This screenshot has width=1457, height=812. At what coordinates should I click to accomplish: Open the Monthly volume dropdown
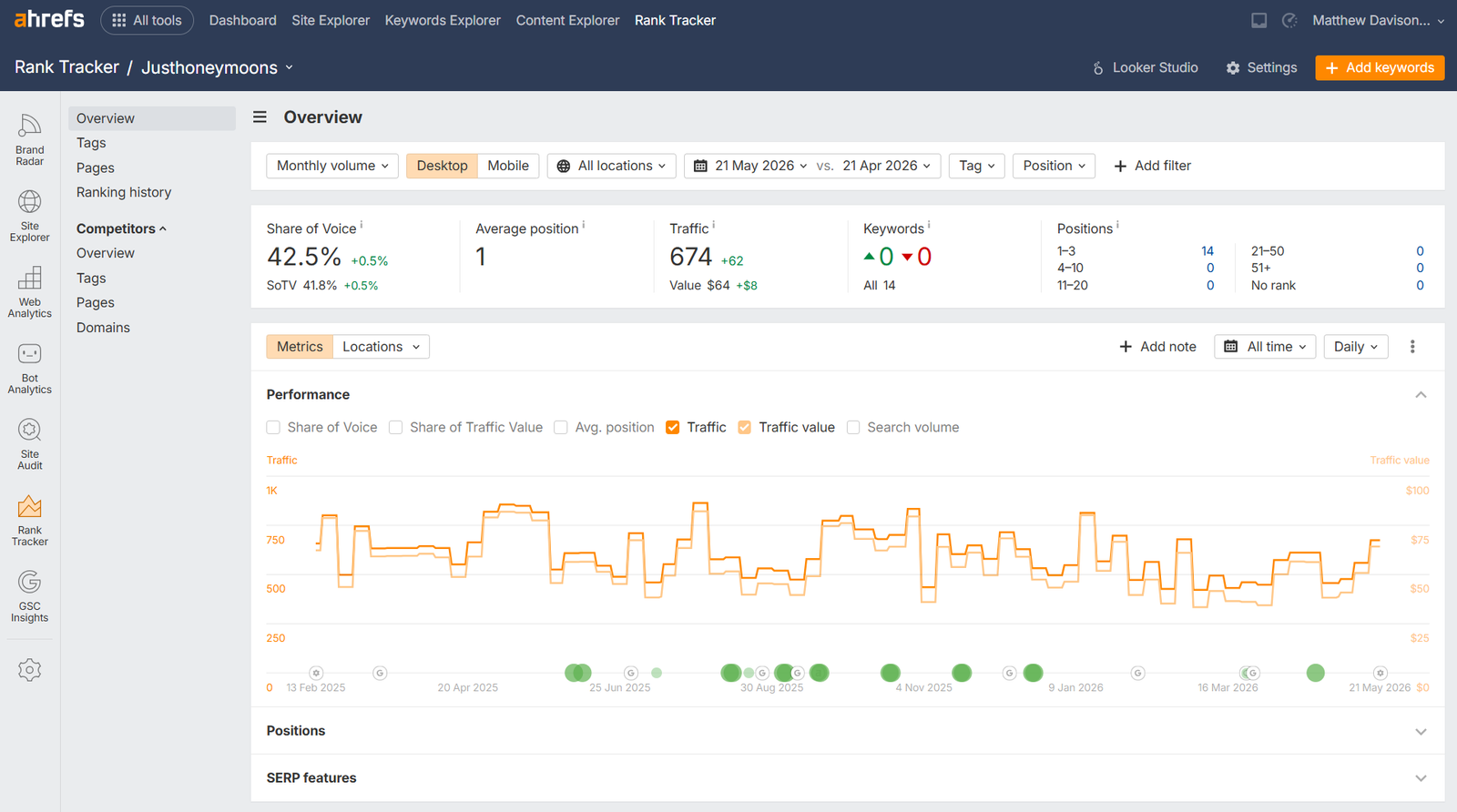pos(332,166)
